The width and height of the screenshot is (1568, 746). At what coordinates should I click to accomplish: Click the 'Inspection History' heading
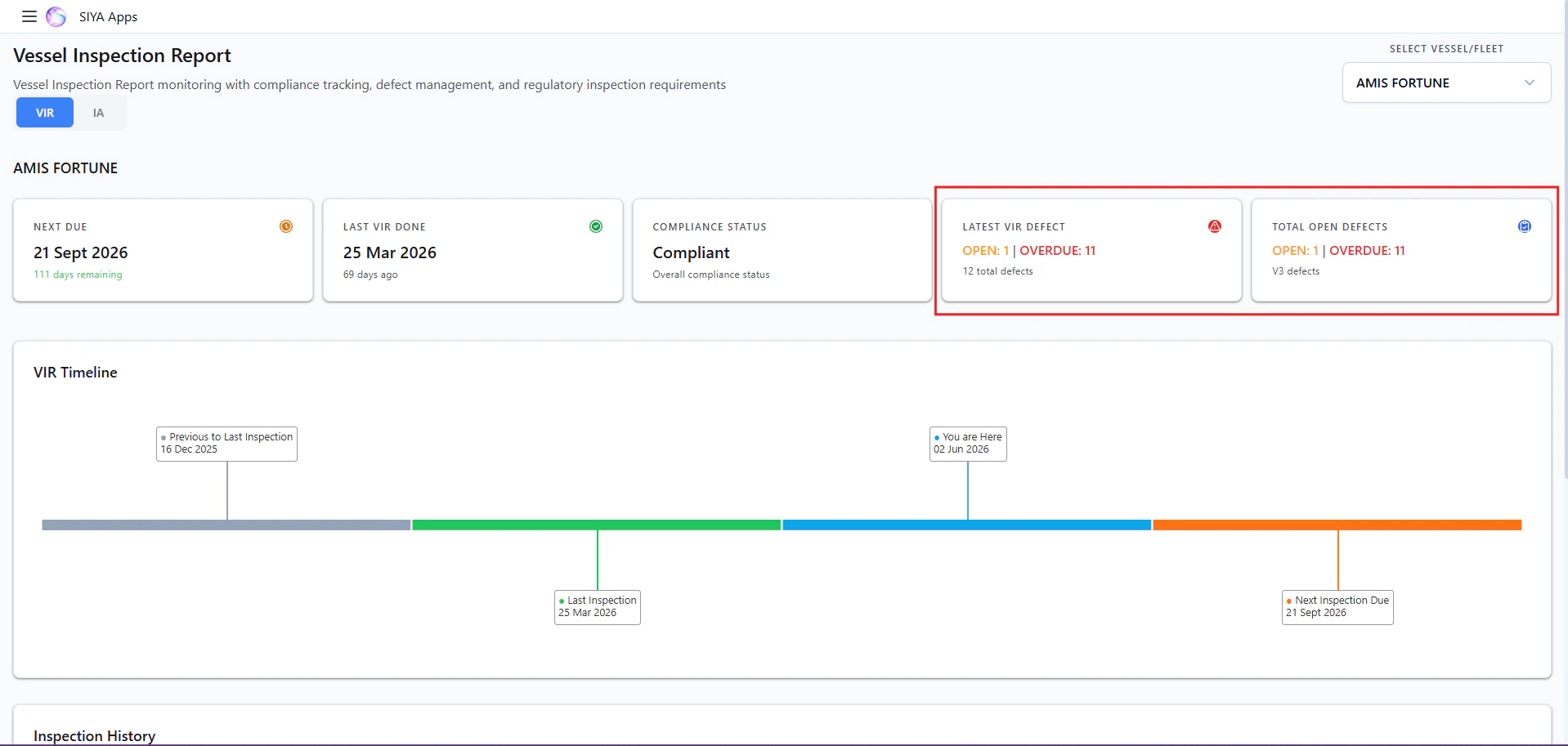(94, 736)
